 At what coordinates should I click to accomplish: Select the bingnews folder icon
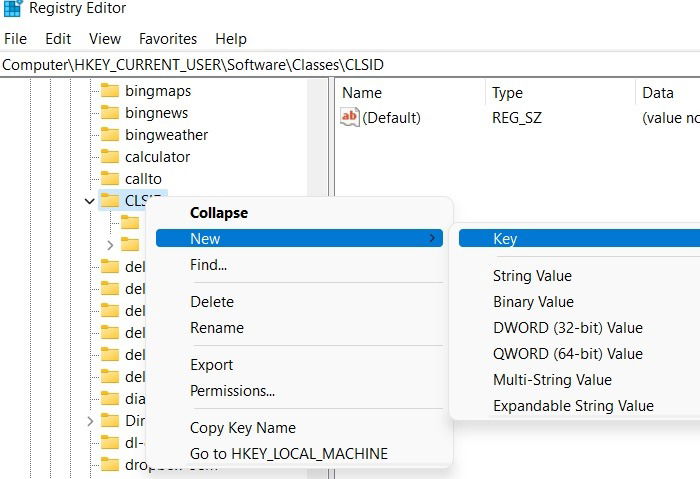point(109,112)
